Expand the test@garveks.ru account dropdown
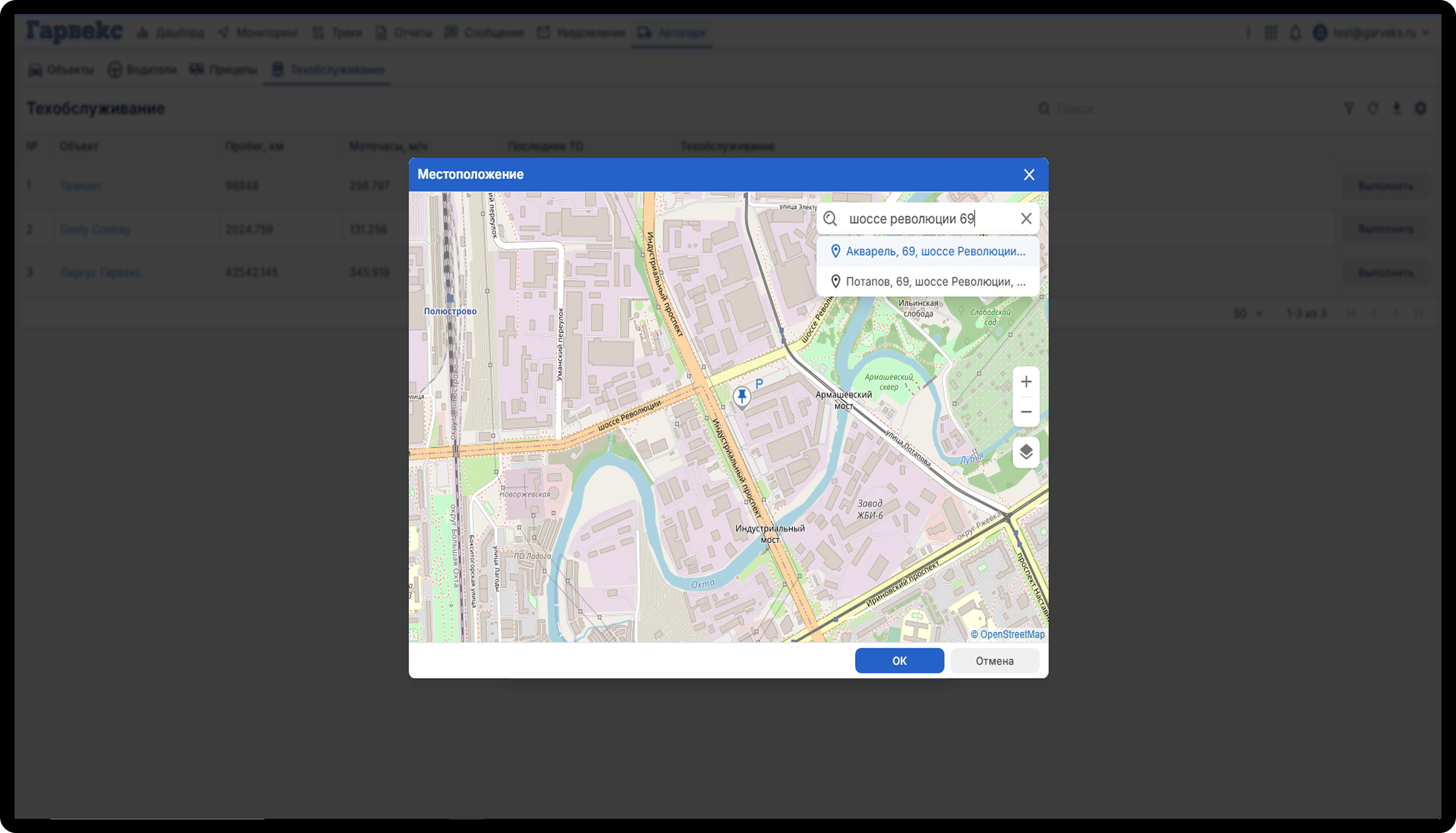Screen dimensions: 1456x833 pyautogui.click(x=1372, y=32)
